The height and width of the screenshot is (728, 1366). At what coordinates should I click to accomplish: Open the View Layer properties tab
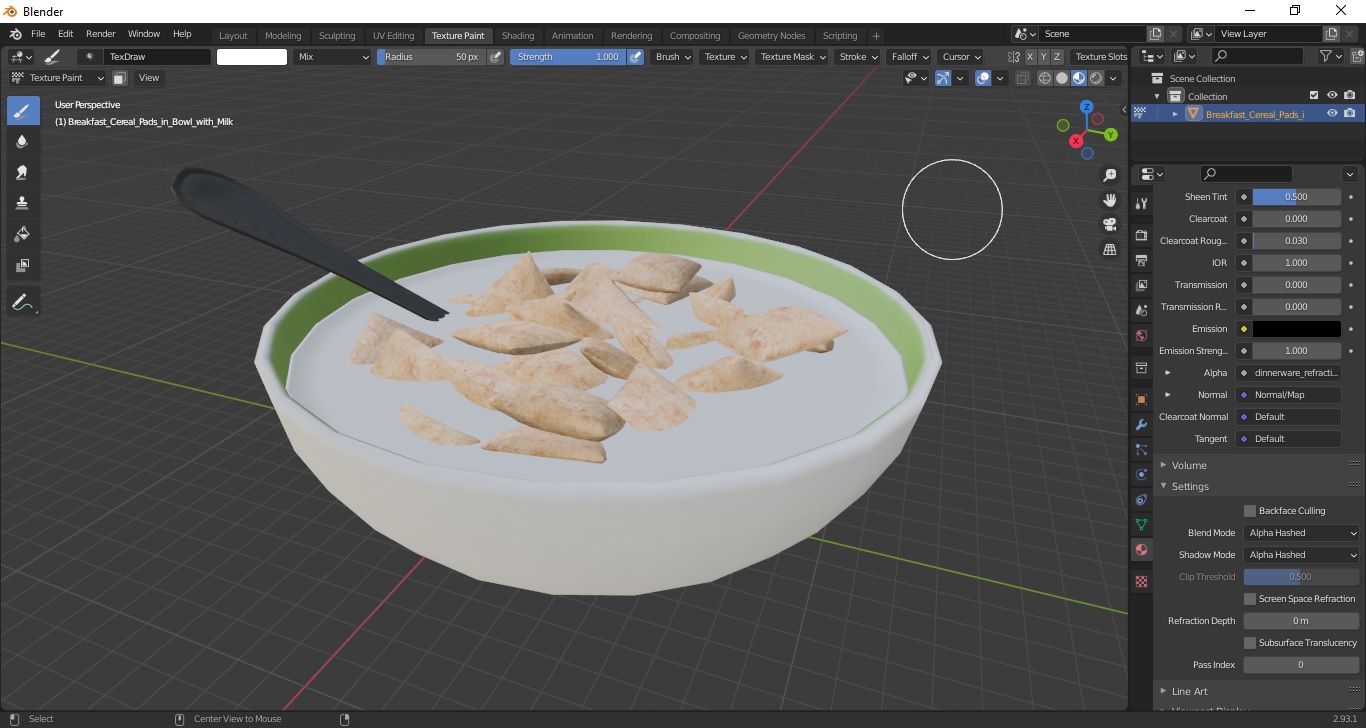(x=1141, y=285)
